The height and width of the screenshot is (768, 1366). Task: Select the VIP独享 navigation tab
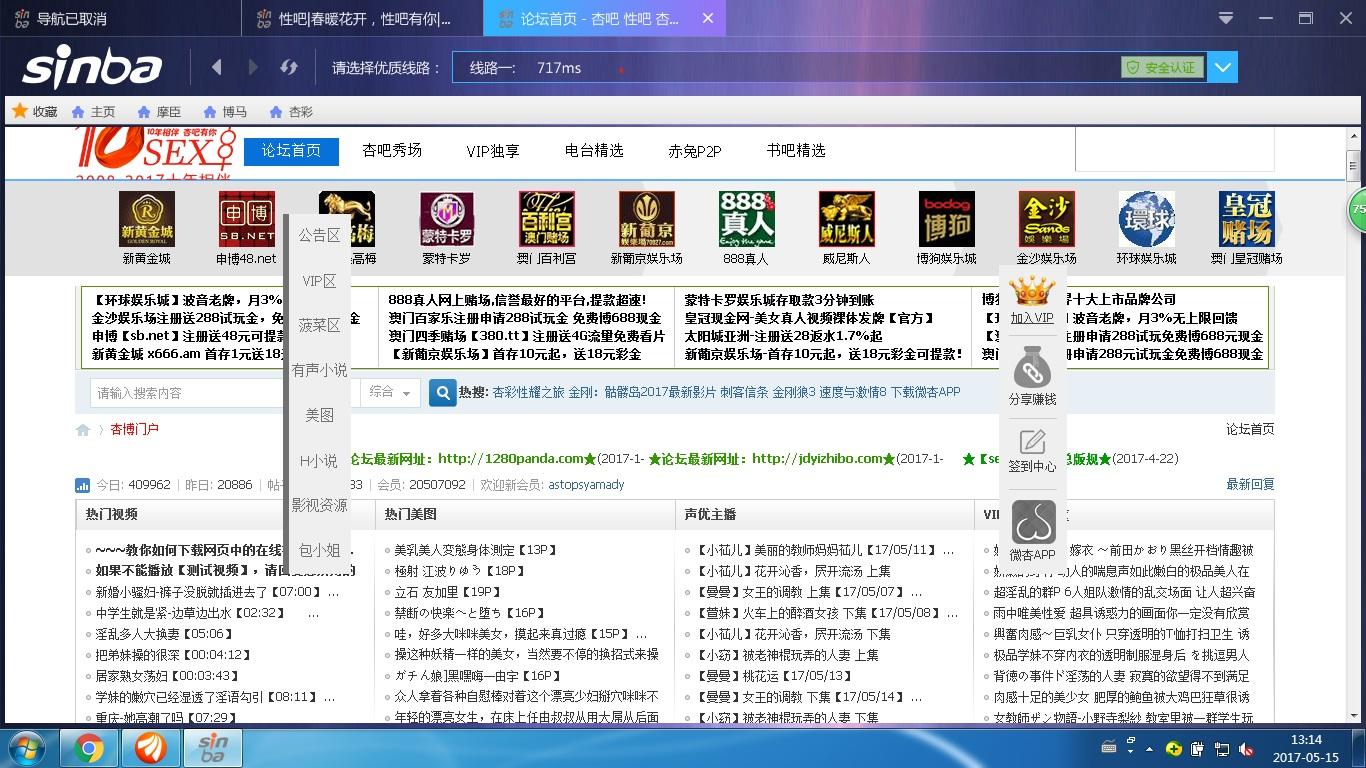click(493, 151)
